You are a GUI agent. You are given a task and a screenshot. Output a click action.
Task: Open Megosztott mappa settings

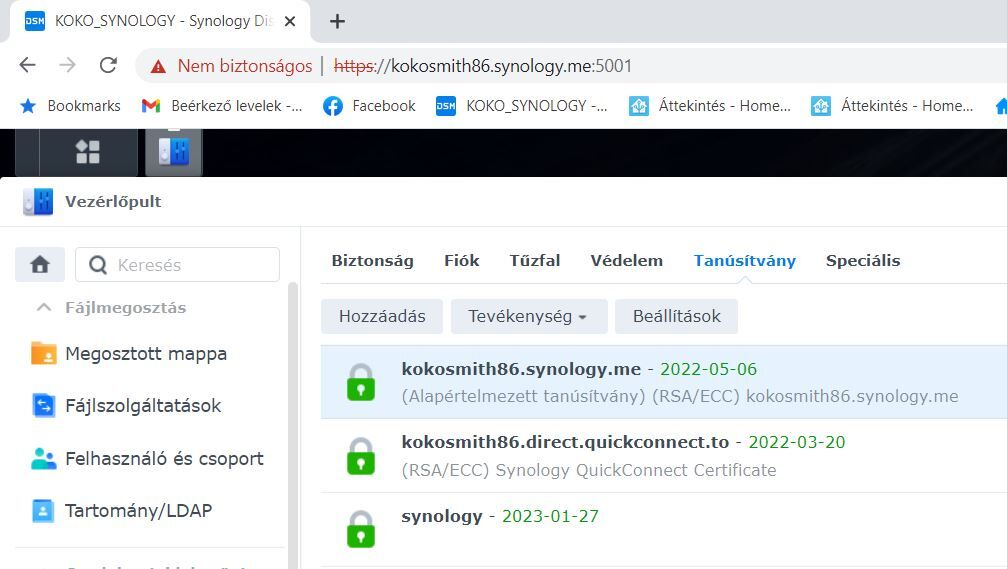tap(146, 354)
